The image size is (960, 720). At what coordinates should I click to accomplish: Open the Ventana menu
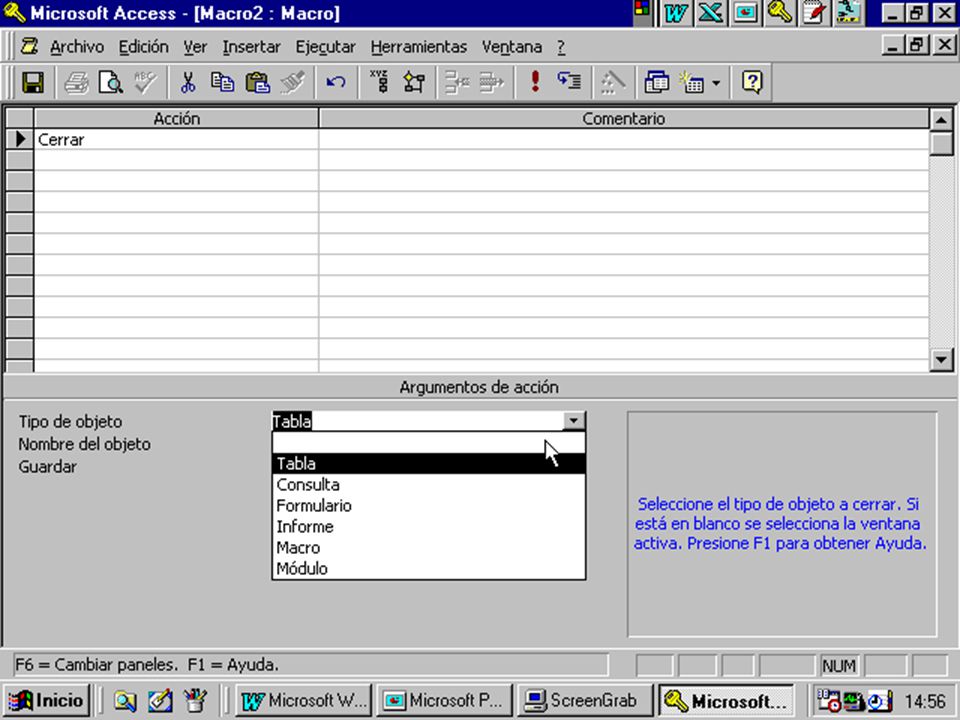tap(512, 47)
